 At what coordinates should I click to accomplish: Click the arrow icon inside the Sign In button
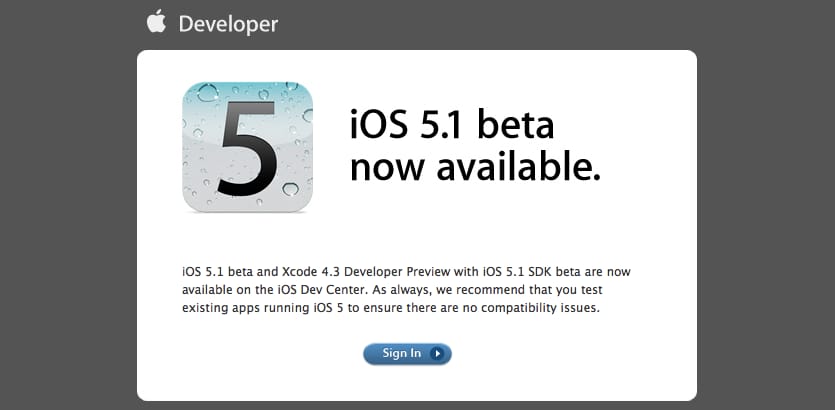(437, 354)
